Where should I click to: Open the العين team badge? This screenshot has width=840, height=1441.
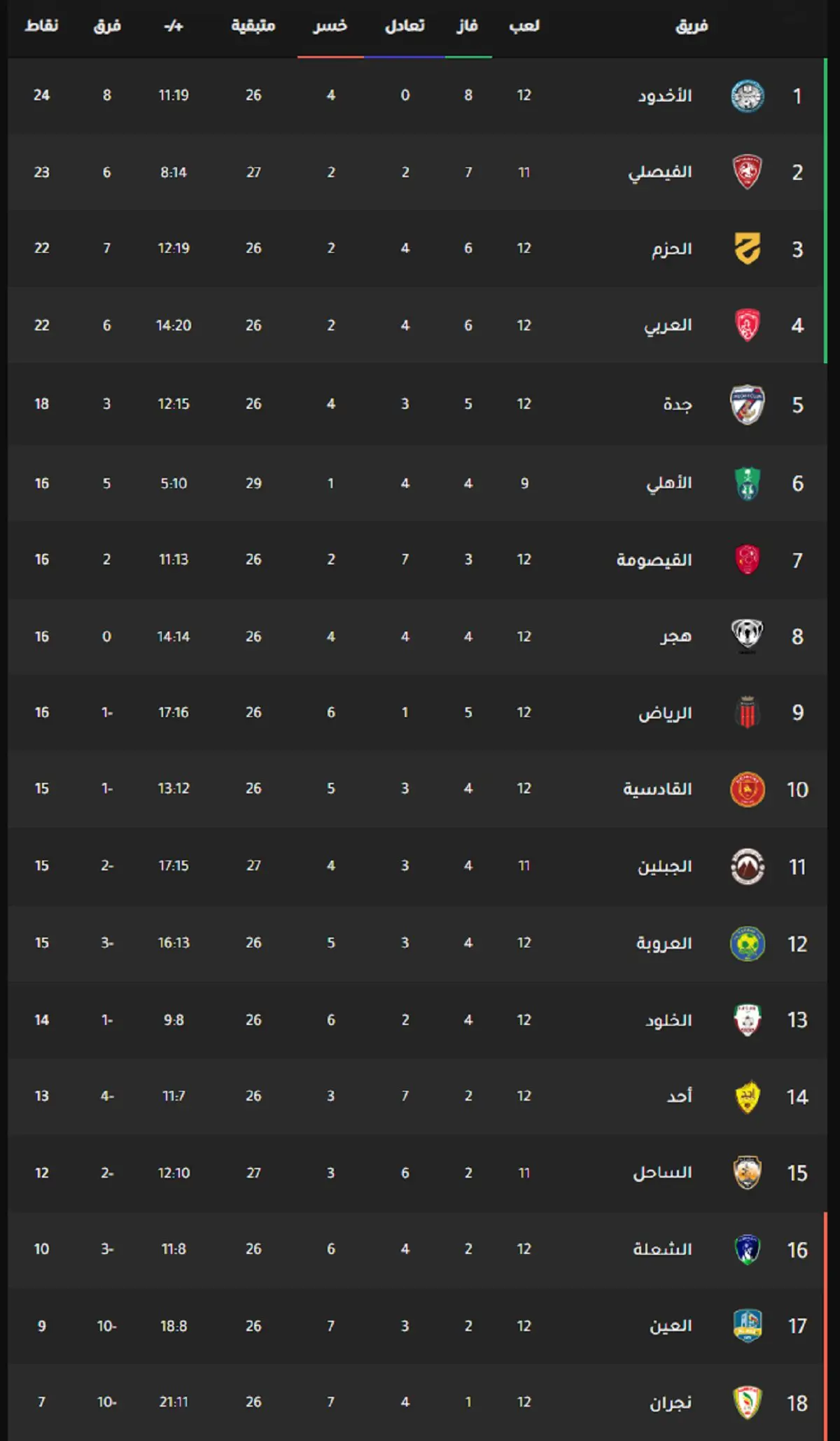click(747, 1325)
